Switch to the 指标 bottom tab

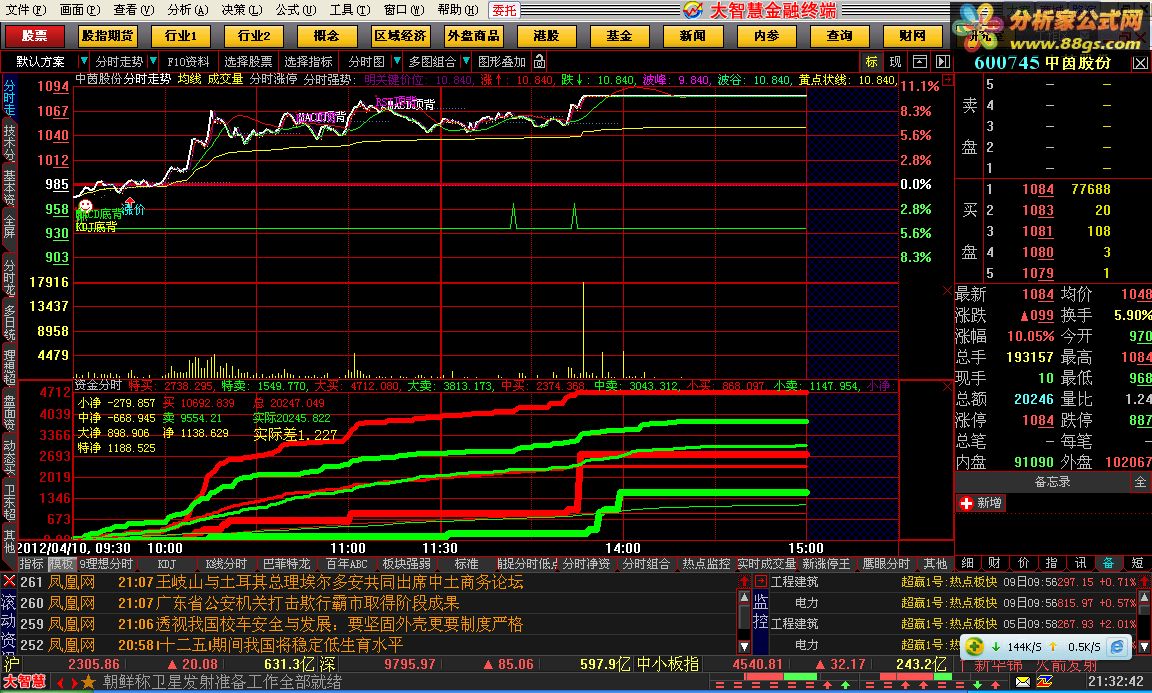[x=31, y=564]
